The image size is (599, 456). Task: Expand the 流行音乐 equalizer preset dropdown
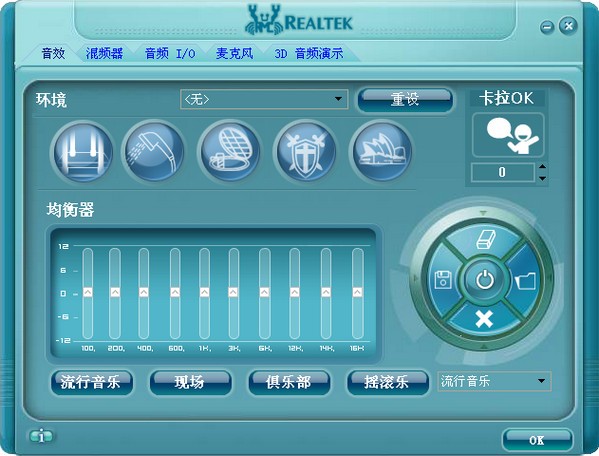(494, 381)
